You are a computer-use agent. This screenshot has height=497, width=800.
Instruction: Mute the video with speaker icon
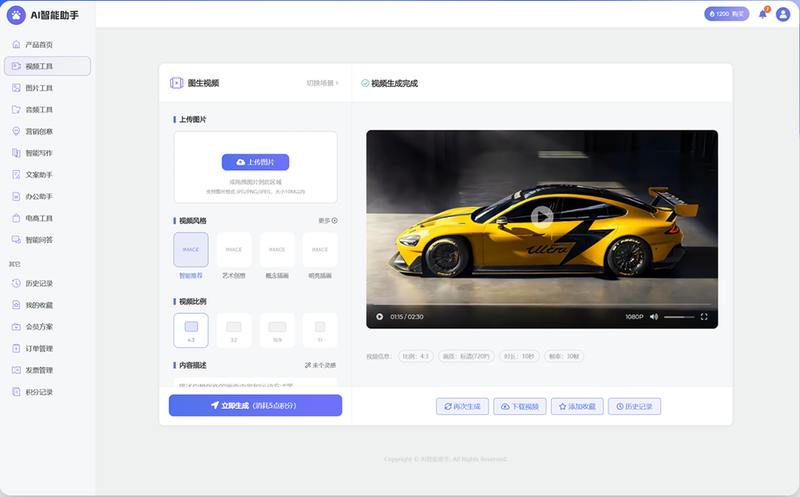(x=654, y=316)
